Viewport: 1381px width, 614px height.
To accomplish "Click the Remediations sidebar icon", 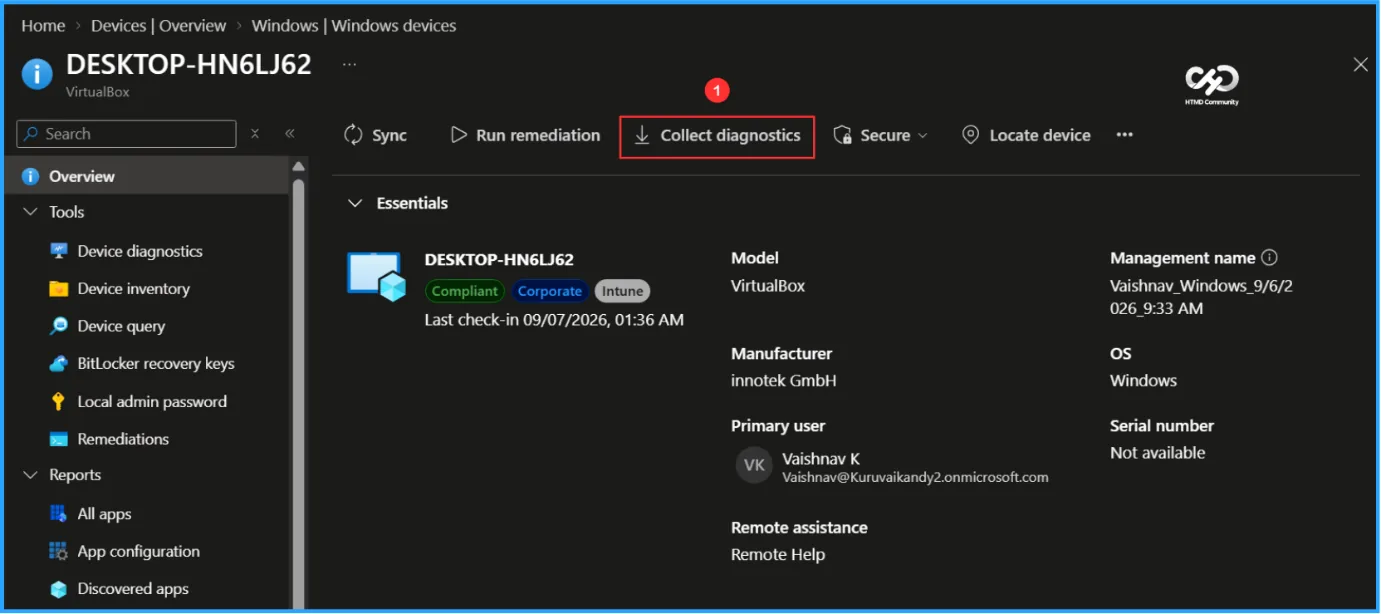I will [x=59, y=439].
